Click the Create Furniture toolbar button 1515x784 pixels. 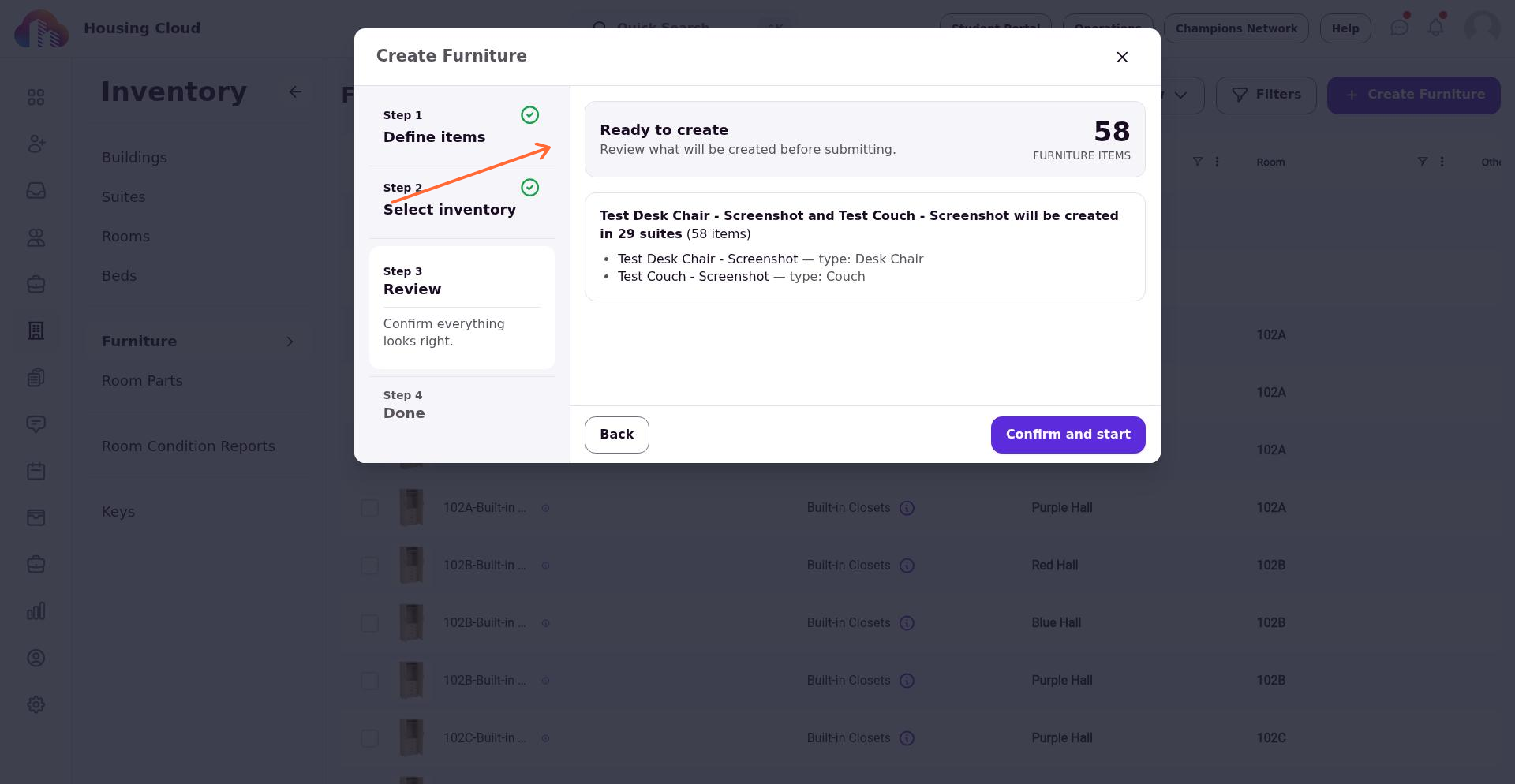[1414, 95]
